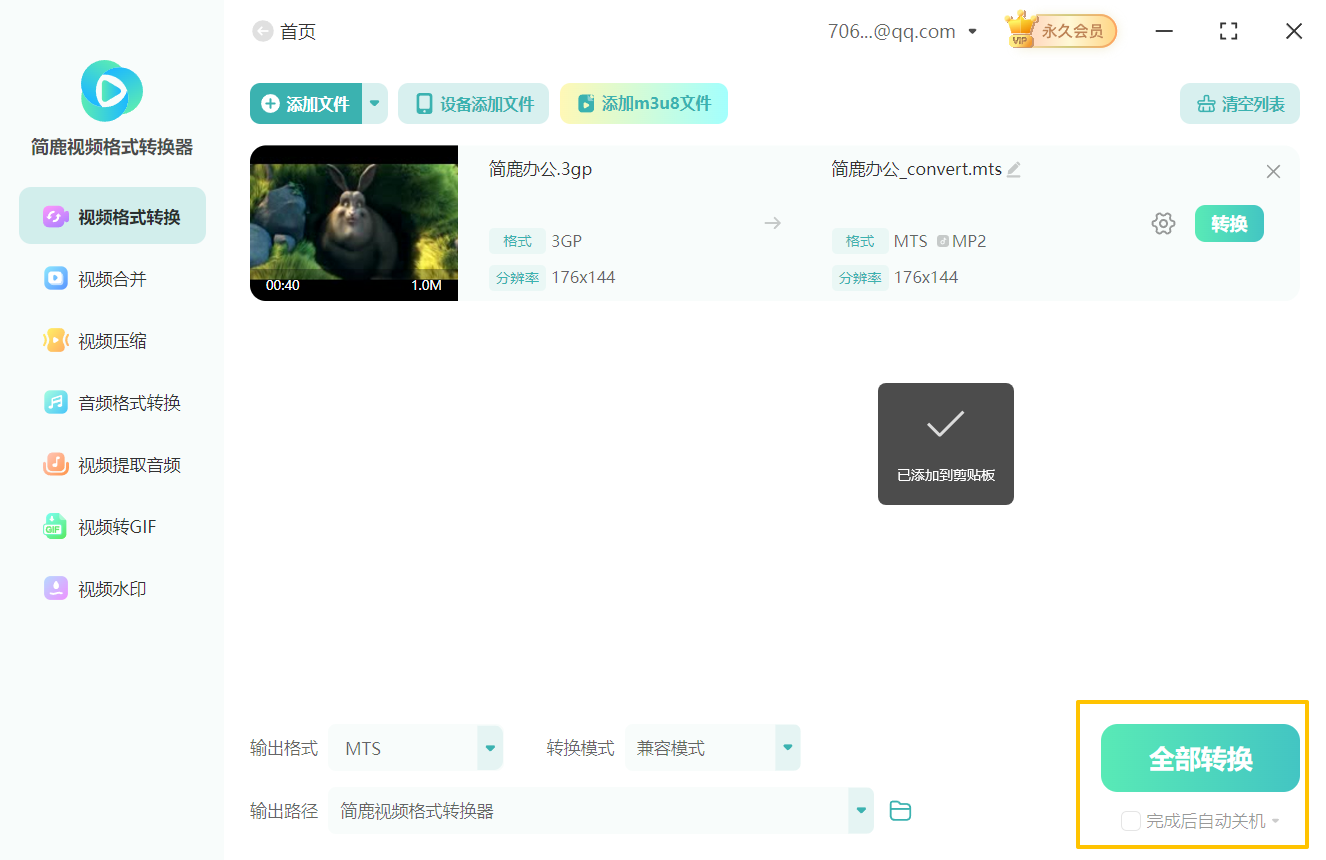Click the rename pencil next to 简鹿办公_convert.mts
Screen dimensions: 1326x860
[1013, 169]
